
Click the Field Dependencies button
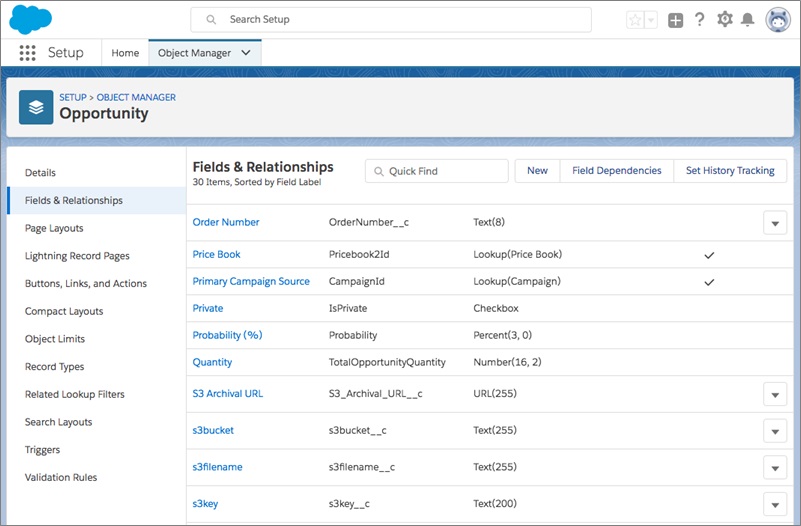(x=617, y=171)
